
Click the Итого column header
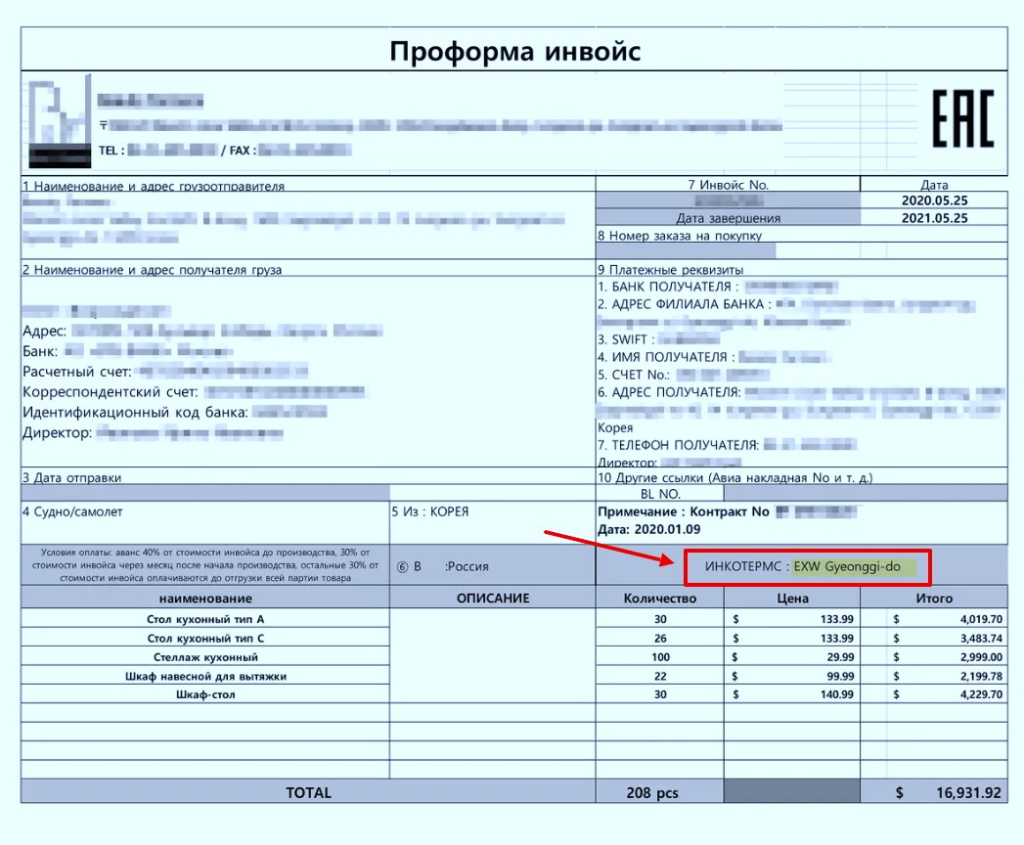(933, 598)
